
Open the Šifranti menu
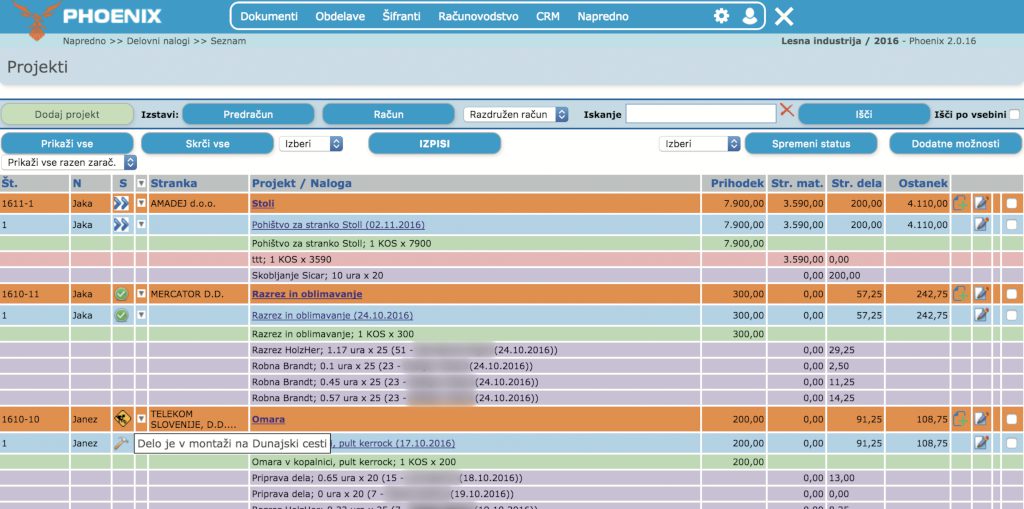tap(401, 17)
